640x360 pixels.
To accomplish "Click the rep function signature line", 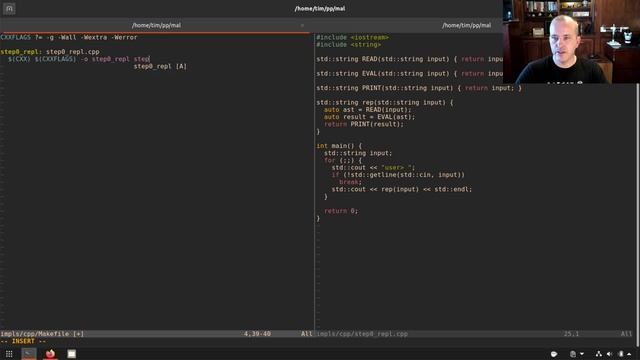I will tap(384, 102).
